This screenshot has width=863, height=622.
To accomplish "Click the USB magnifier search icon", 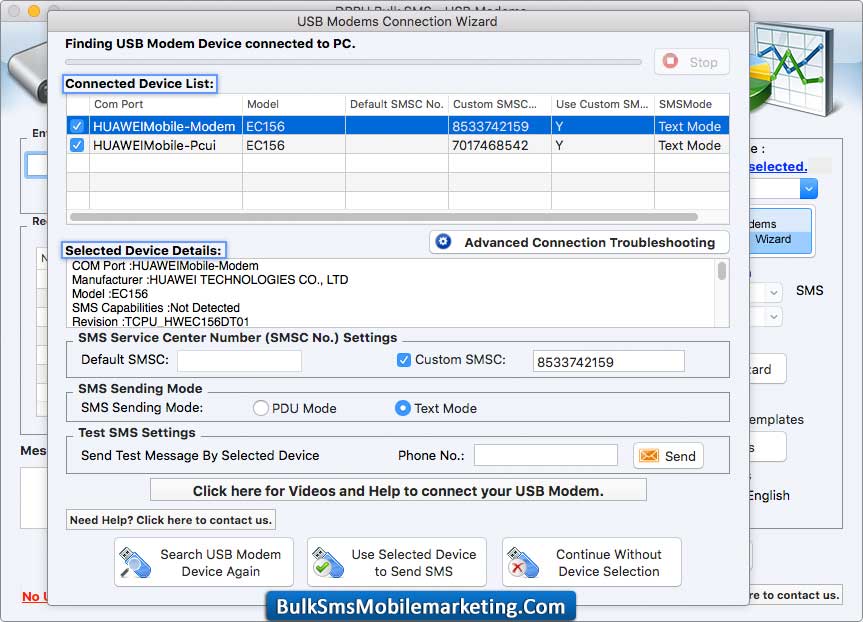I will 135,563.
